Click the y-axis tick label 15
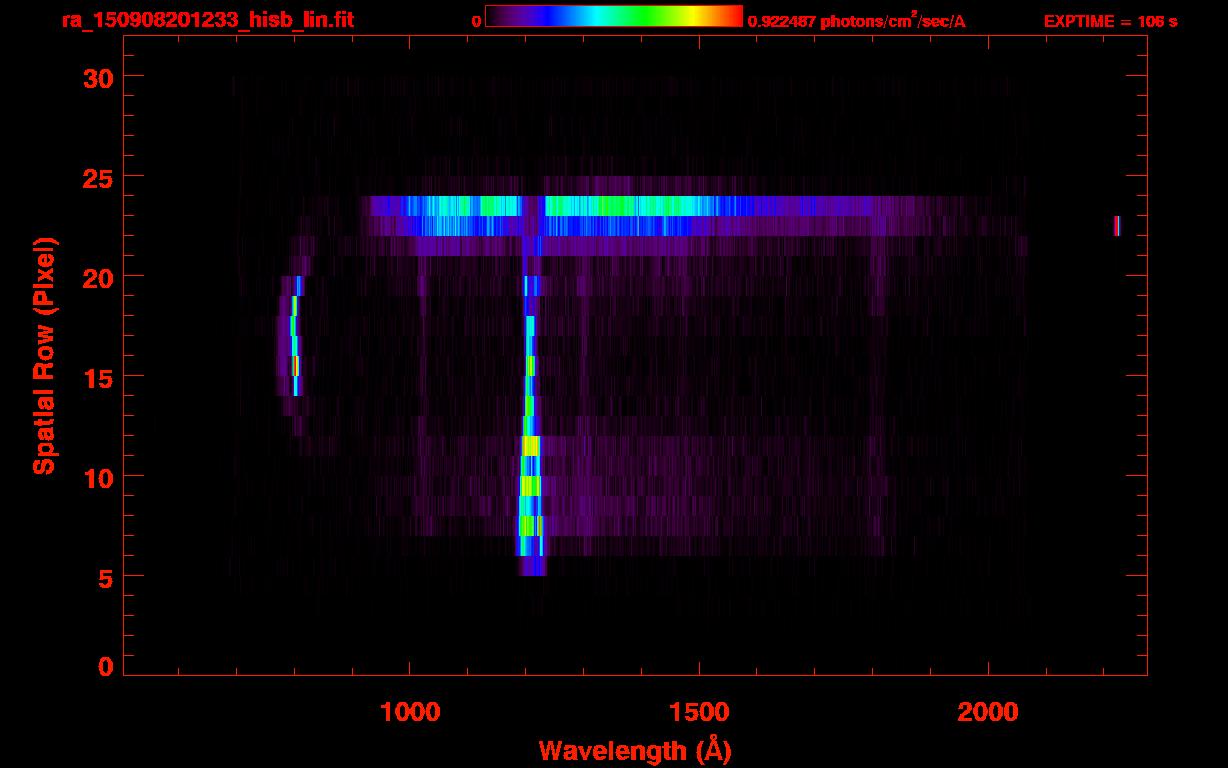 pos(97,377)
